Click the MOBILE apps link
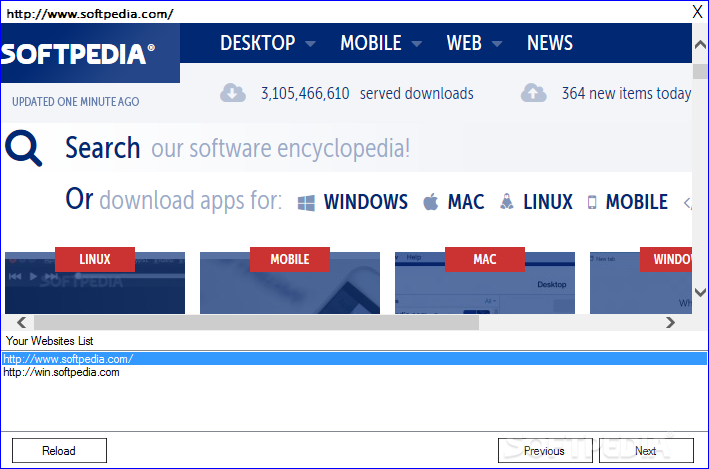The height and width of the screenshot is (469, 709). pos(637,202)
